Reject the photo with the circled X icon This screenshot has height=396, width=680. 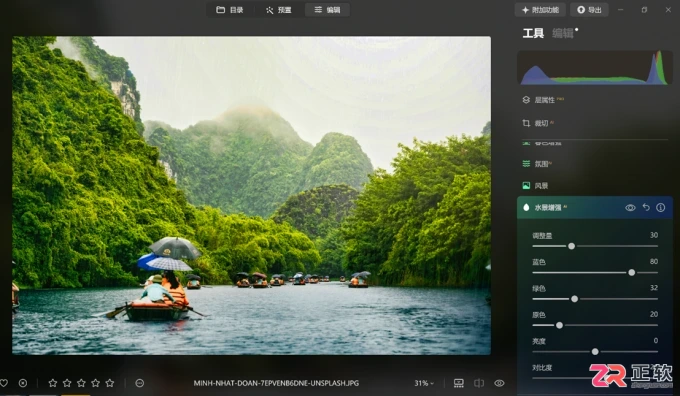point(23,383)
